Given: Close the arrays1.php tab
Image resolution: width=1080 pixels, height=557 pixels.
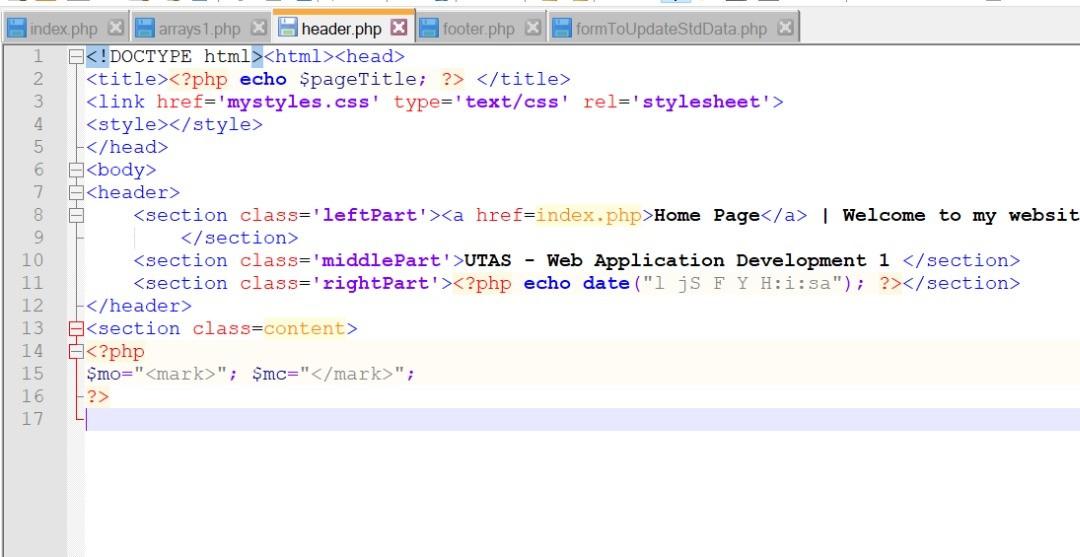Looking at the screenshot, I should point(258,28).
